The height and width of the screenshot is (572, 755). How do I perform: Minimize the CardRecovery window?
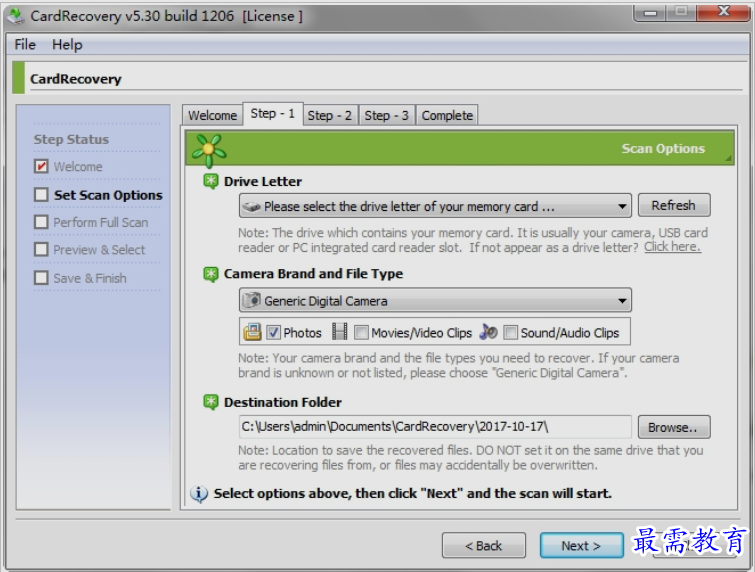click(650, 13)
